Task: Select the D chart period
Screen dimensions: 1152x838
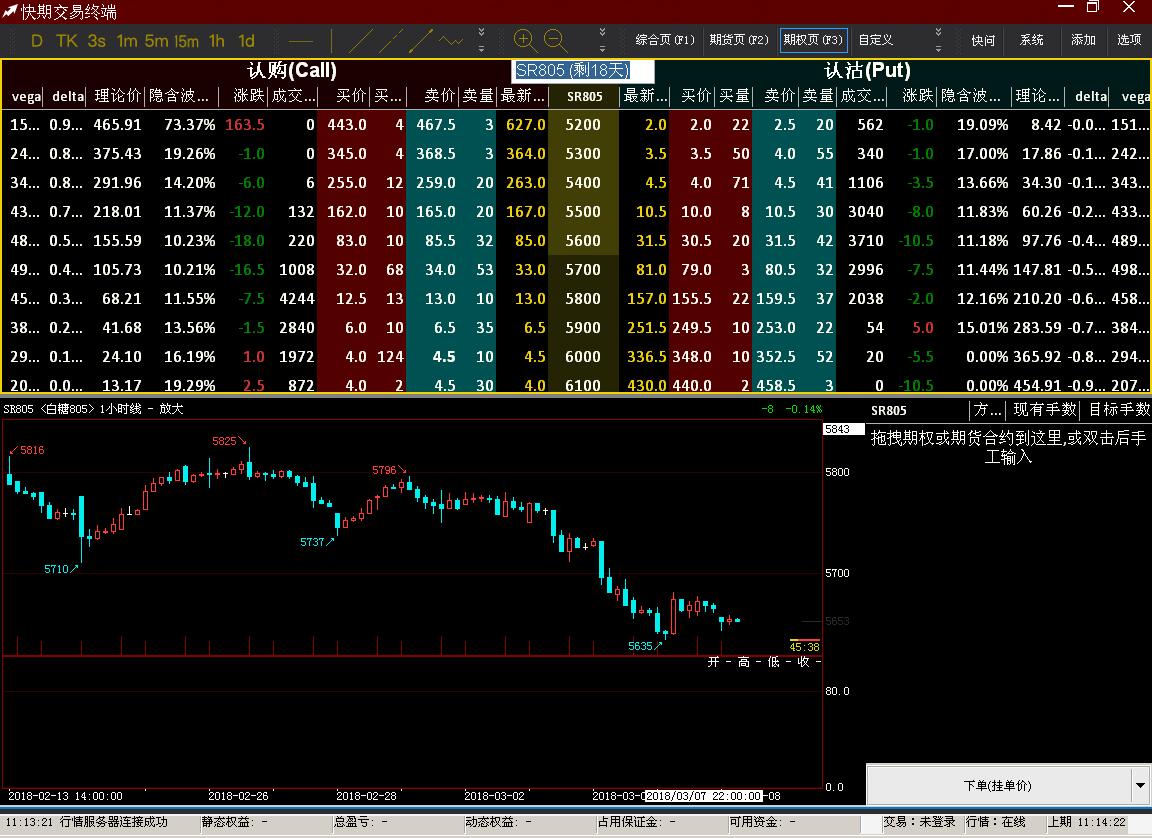Action: [x=37, y=41]
